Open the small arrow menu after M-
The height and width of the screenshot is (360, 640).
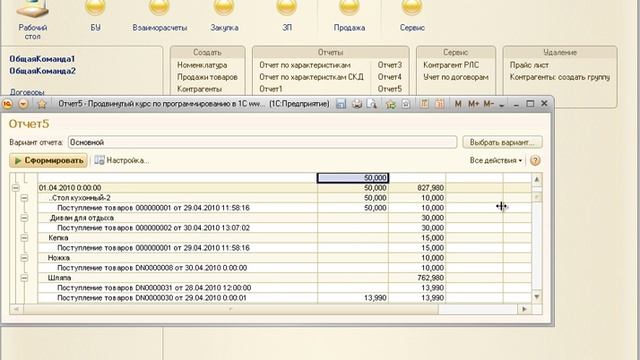coord(502,105)
